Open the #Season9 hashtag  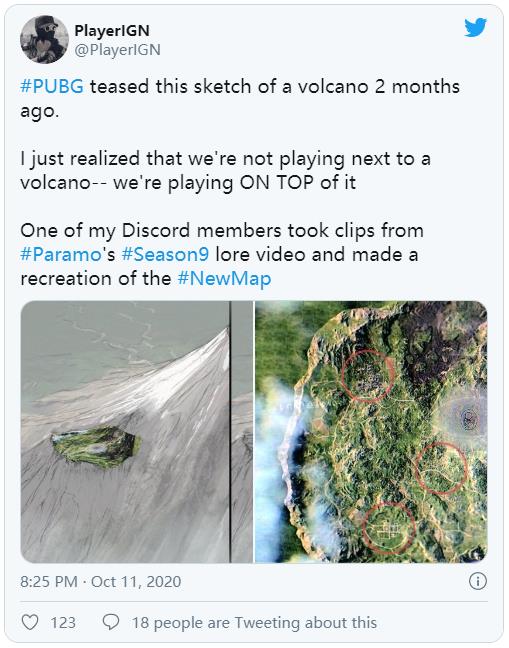click(165, 255)
